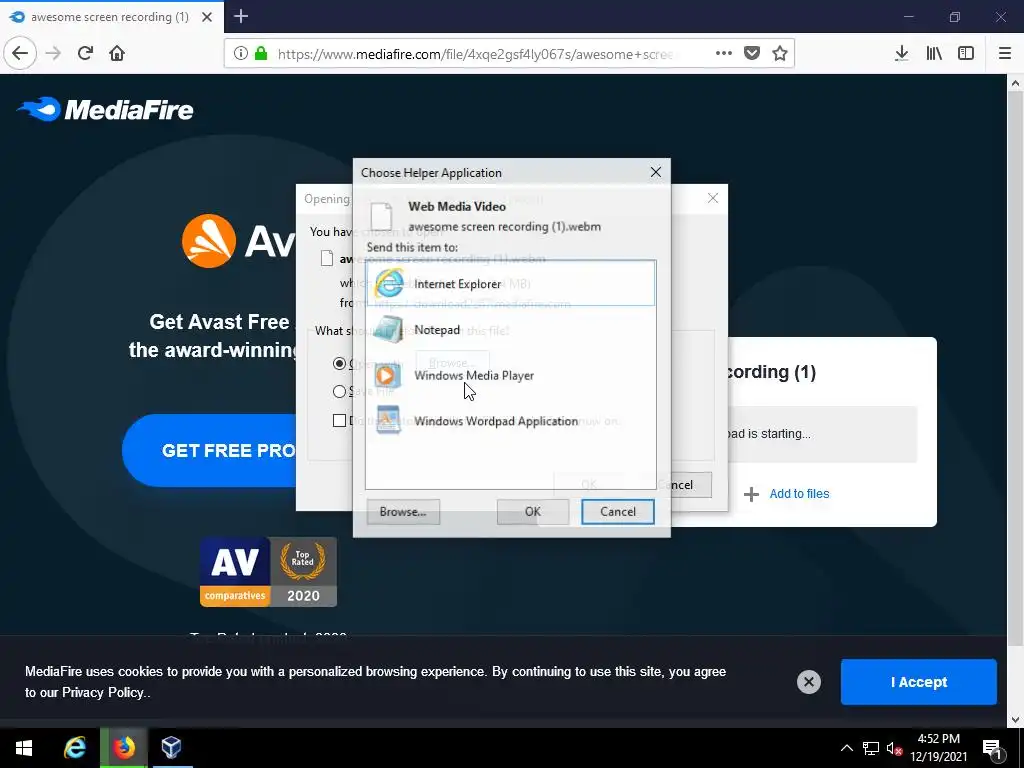The height and width of the screenshot is (768, 1024).
Task: Switch to Firefox in taskbar
Action: 123,748
